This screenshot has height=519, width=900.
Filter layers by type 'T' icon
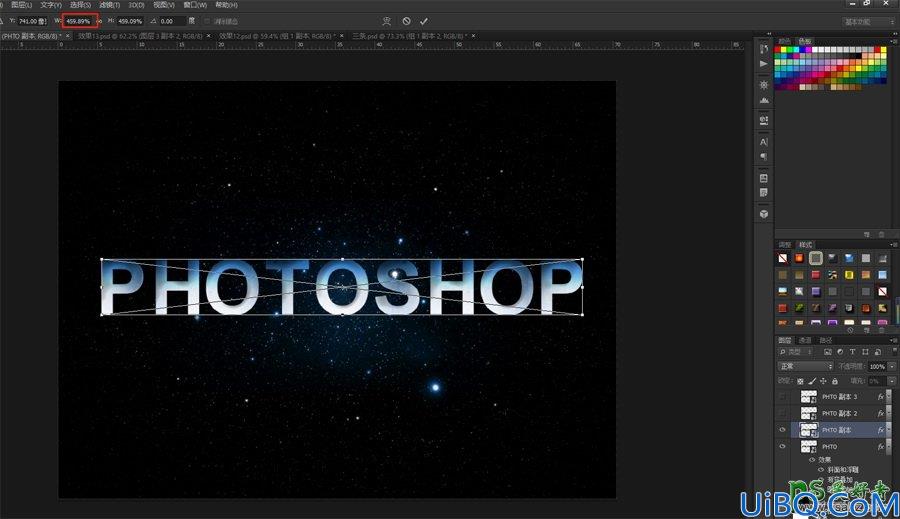[852, 352]
